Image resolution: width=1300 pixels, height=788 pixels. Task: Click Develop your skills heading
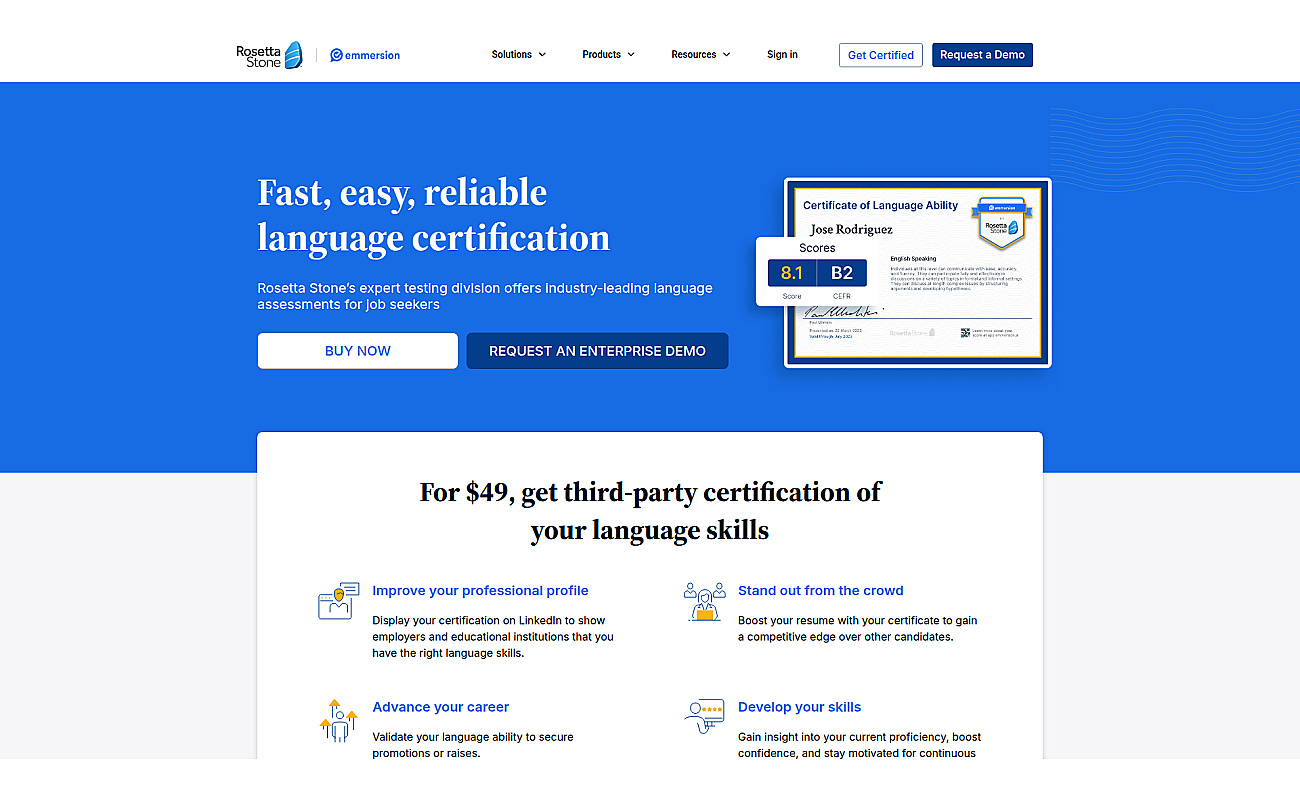point(799,707)
